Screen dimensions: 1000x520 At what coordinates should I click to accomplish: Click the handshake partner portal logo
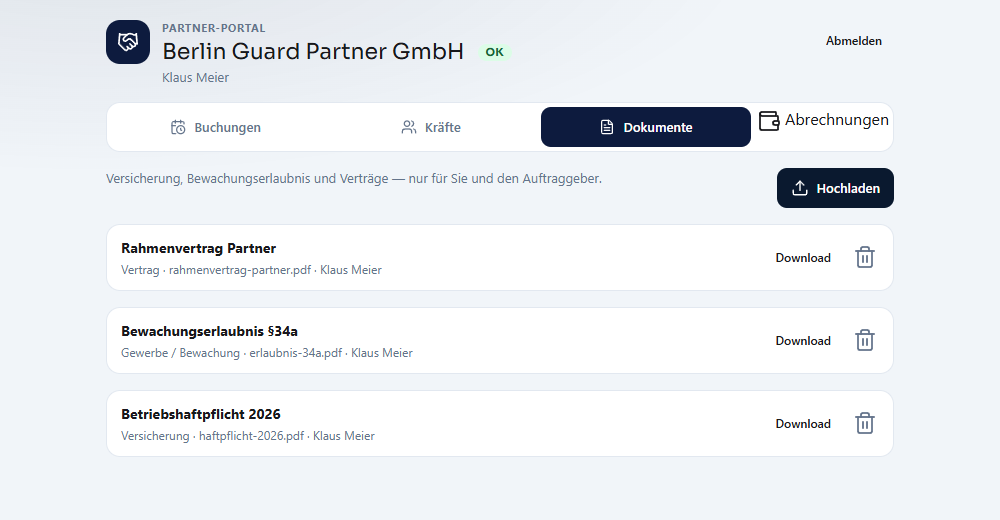[x=128, y=42]
